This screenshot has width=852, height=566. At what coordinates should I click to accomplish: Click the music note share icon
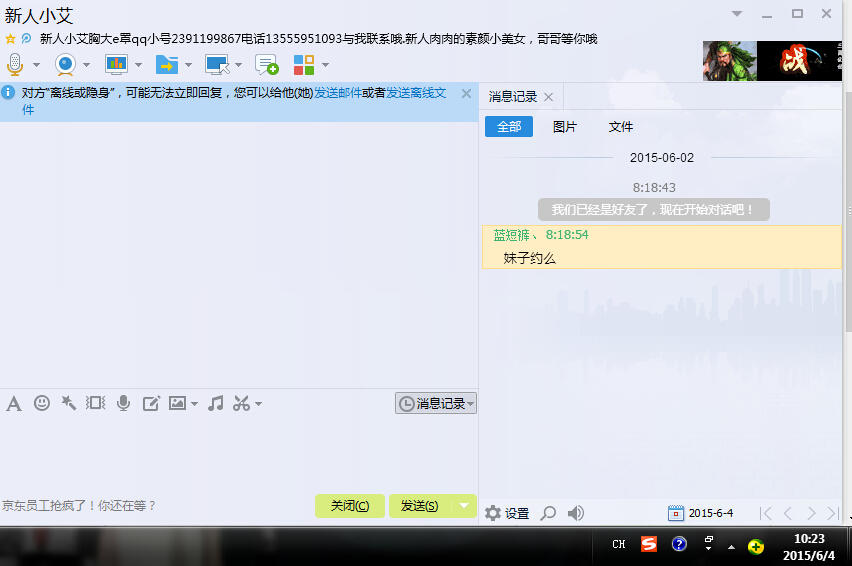click(x=216, y=403)
